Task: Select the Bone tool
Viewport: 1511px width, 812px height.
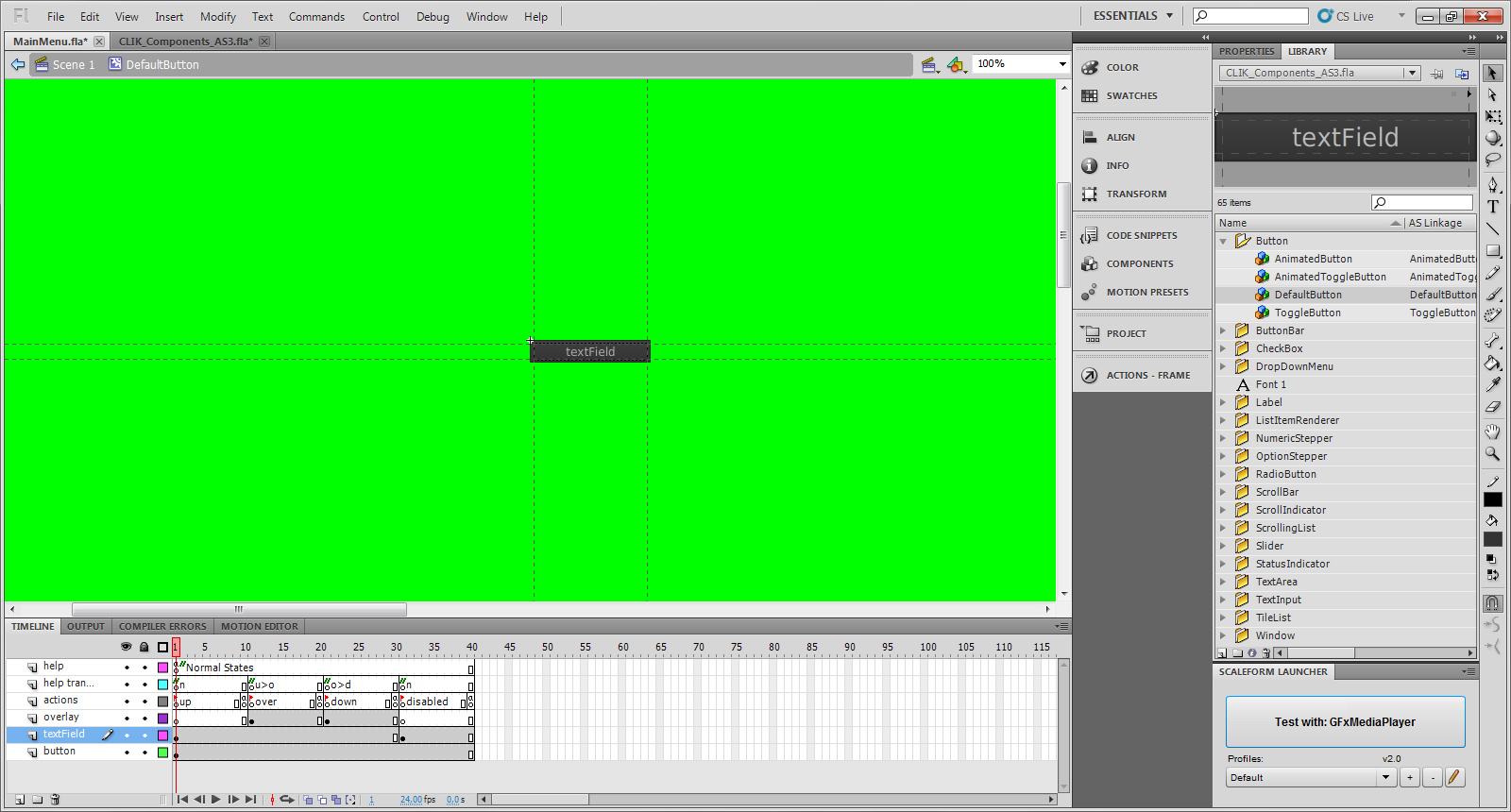Action: point(1492,341)
